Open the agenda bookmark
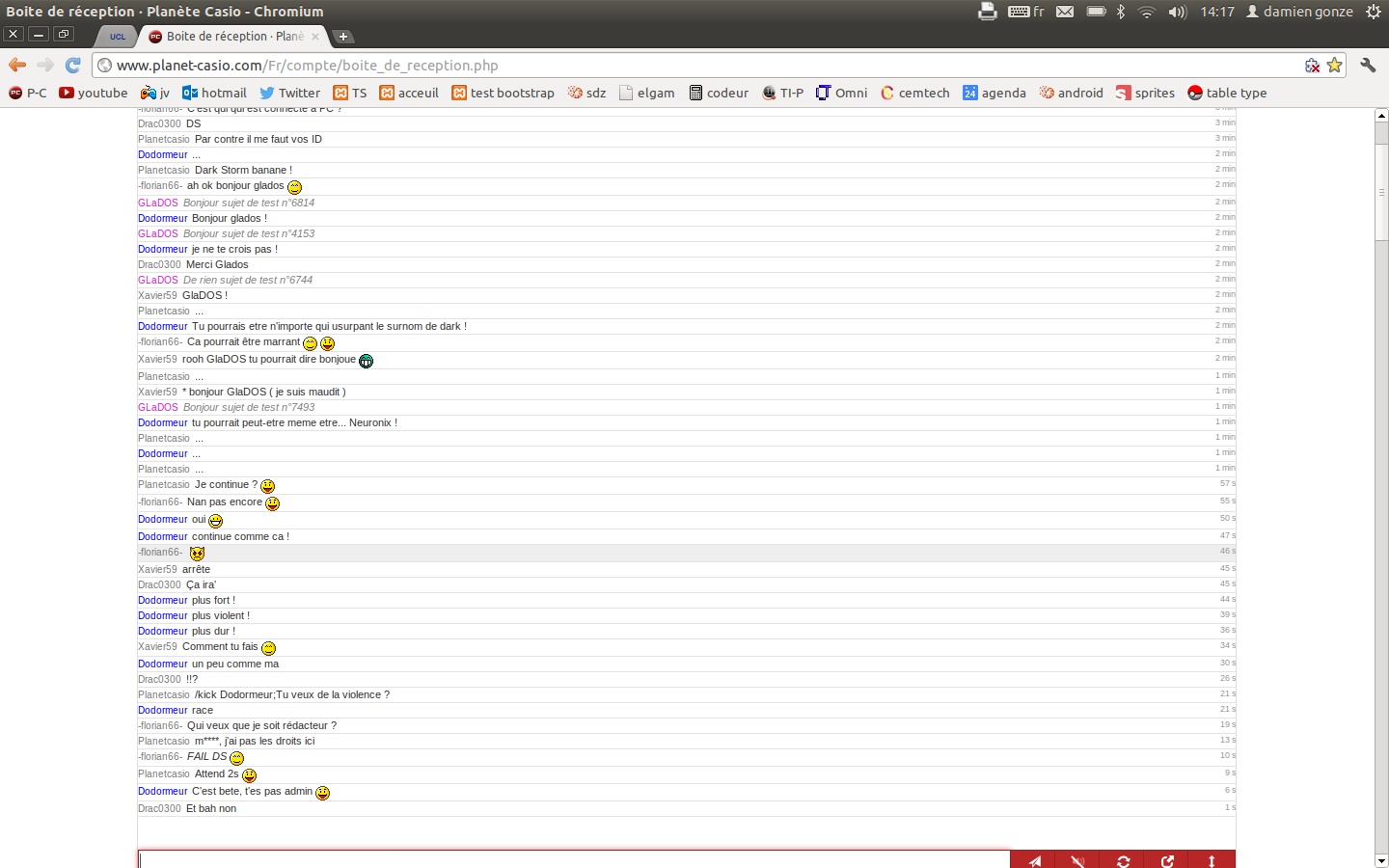Image resolution: width=1389 pixels, height=868 pixels. coord(994,93)
